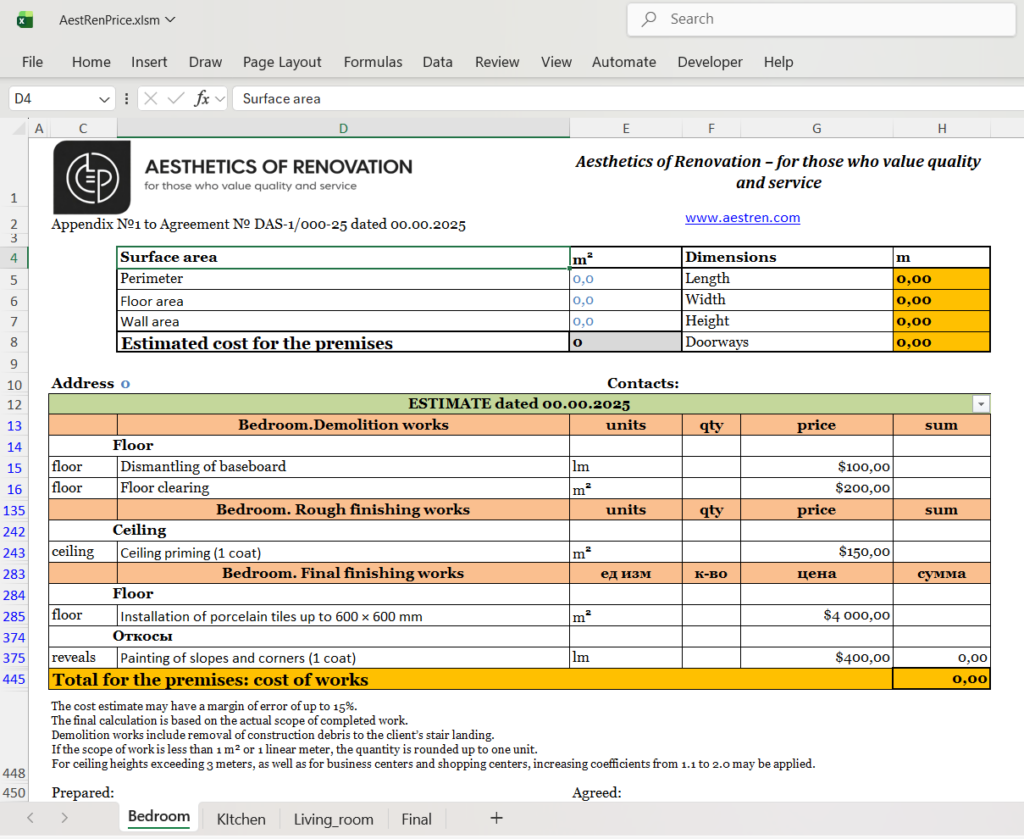Open the Page Layout tab
This screenshot has width=1024, height=839.
[282, 62]
